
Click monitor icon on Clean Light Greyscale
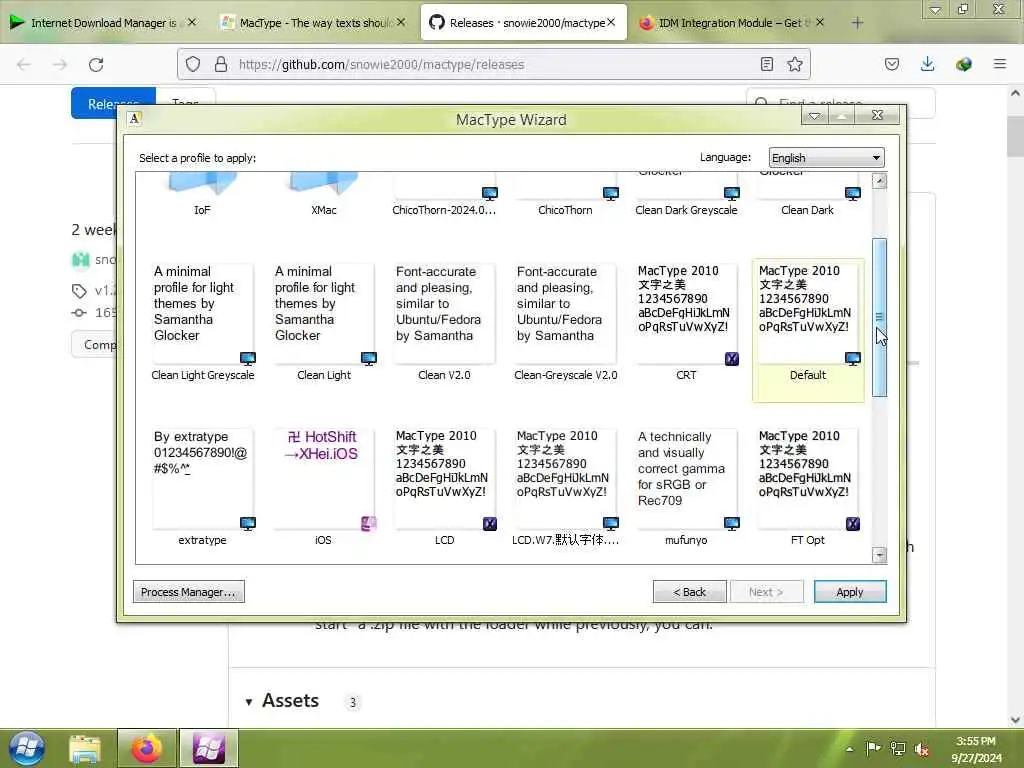[248, 359]
